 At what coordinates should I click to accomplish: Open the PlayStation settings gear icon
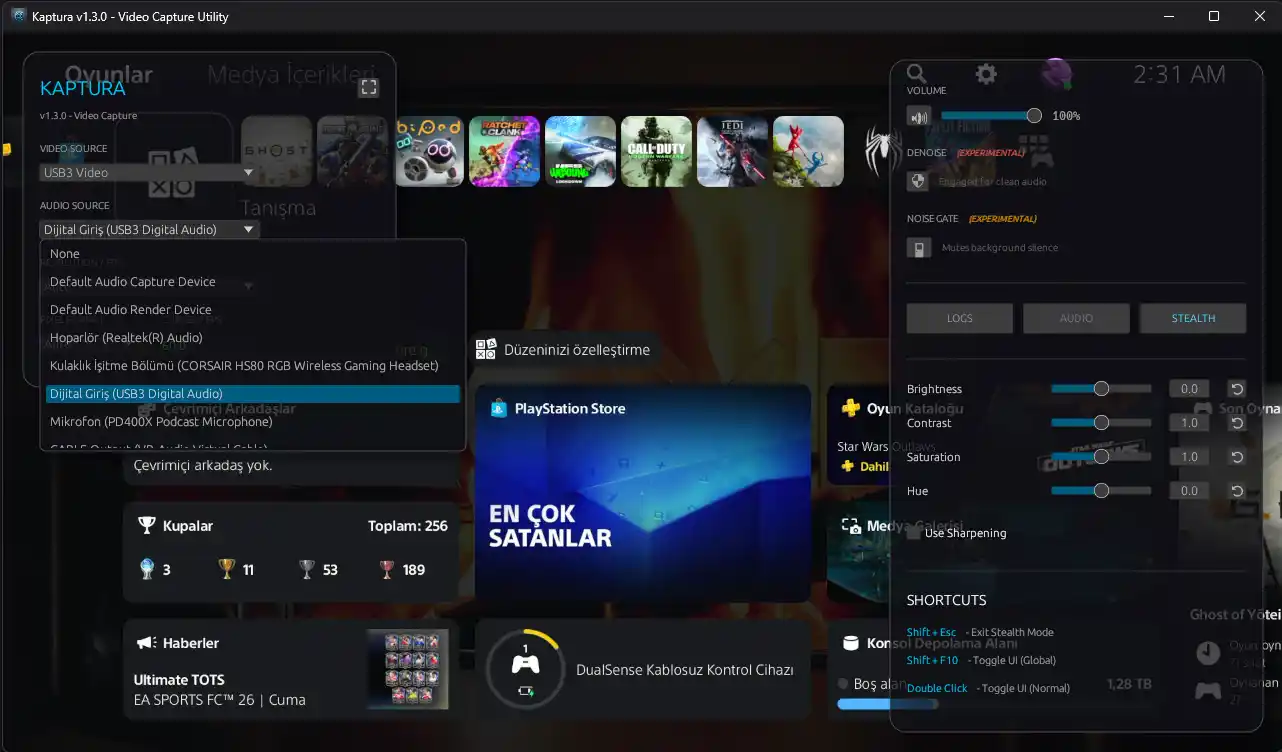click(x=986, y=73)
